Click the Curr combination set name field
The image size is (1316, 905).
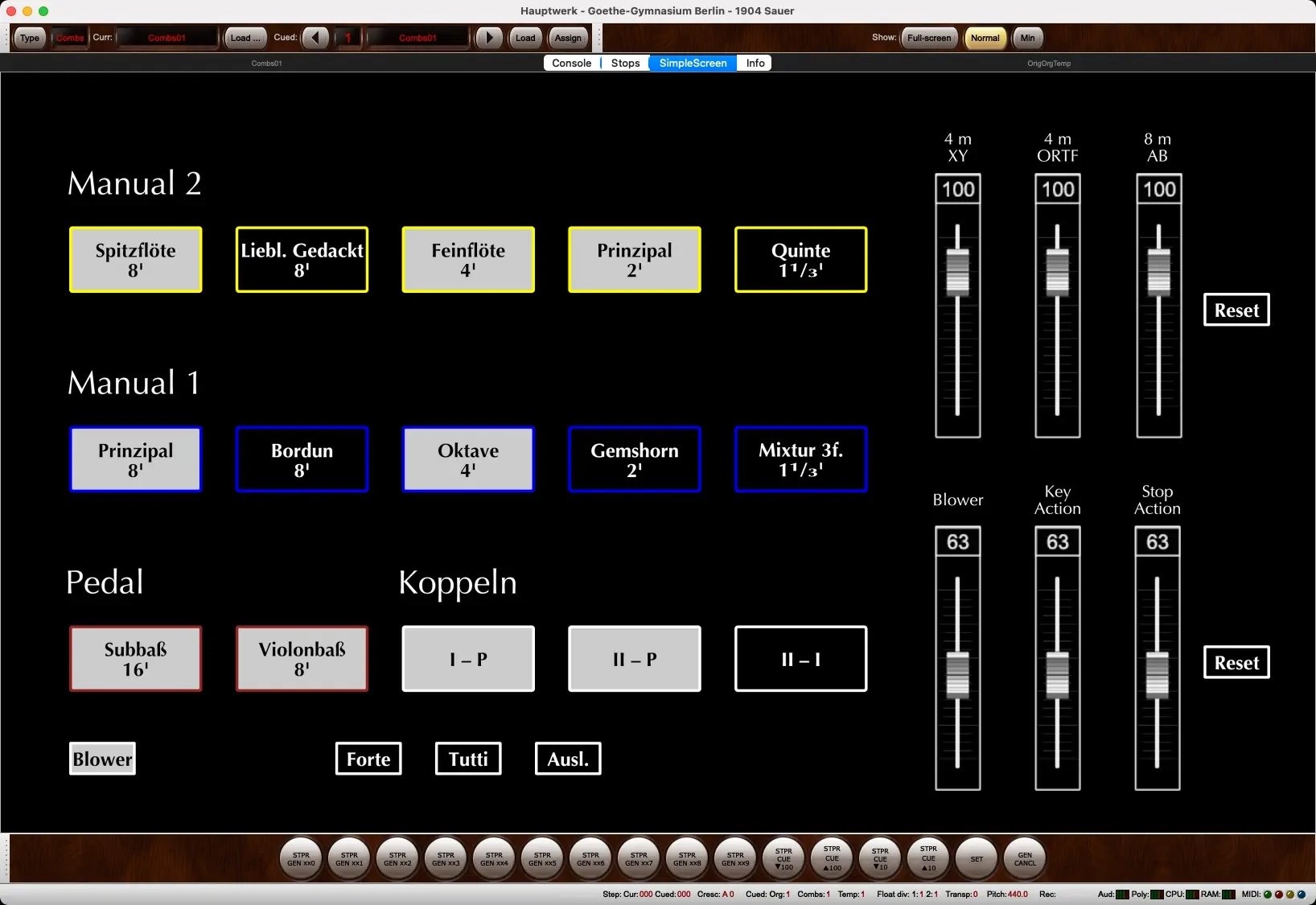pyautogui.click(x=167, y=38)
